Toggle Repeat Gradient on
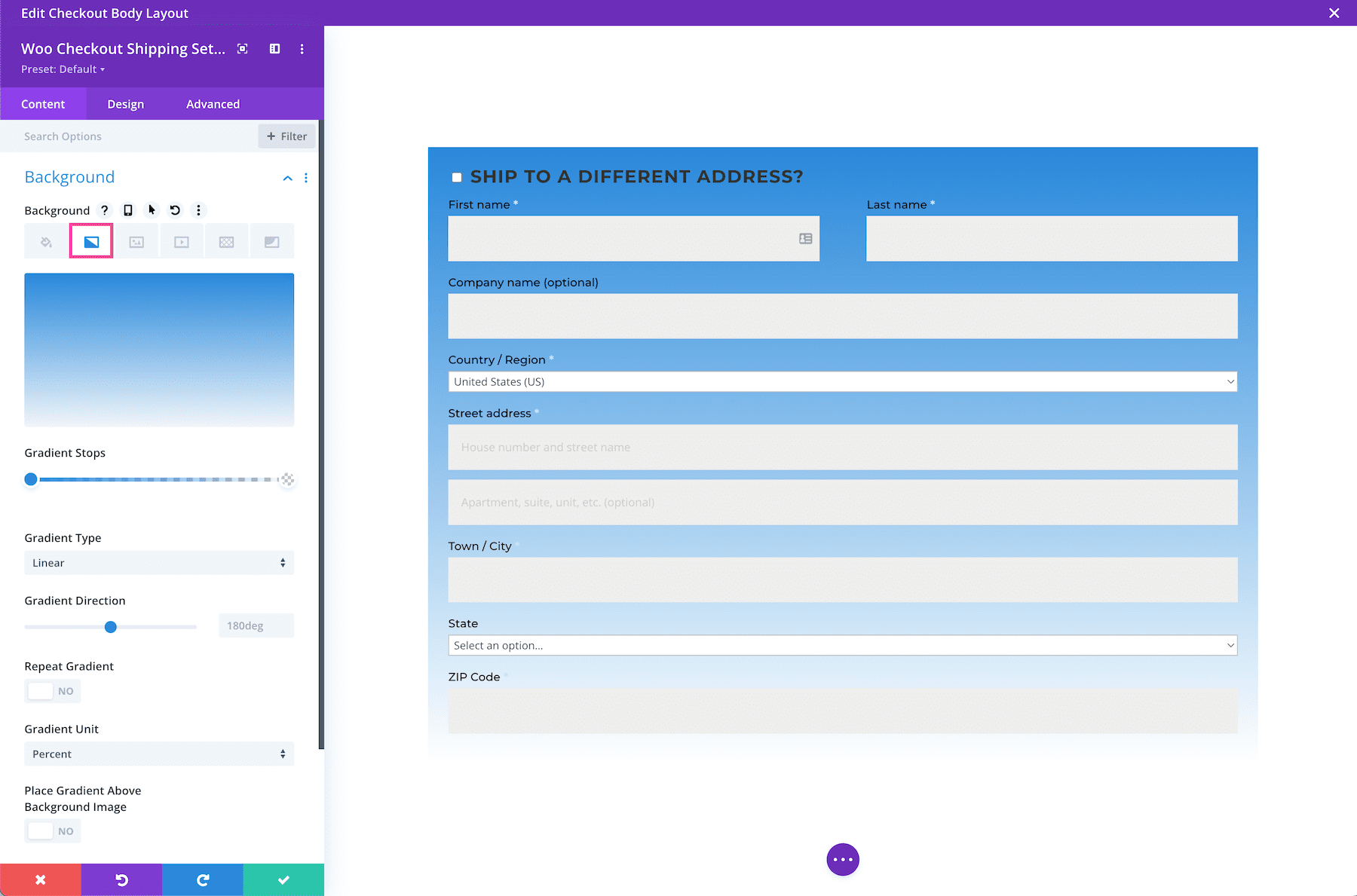1357x896 pixels. pyautogui.click(x=52, y=691)
